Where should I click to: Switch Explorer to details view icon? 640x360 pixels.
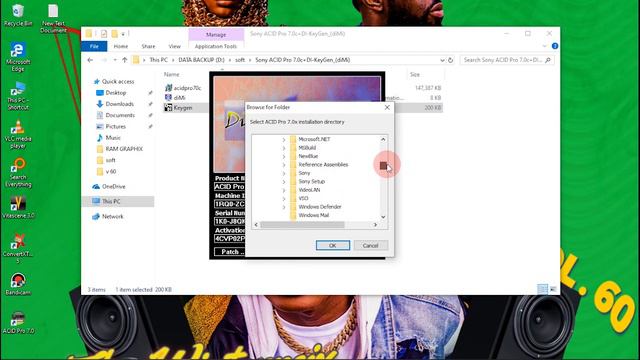[542, 289]
